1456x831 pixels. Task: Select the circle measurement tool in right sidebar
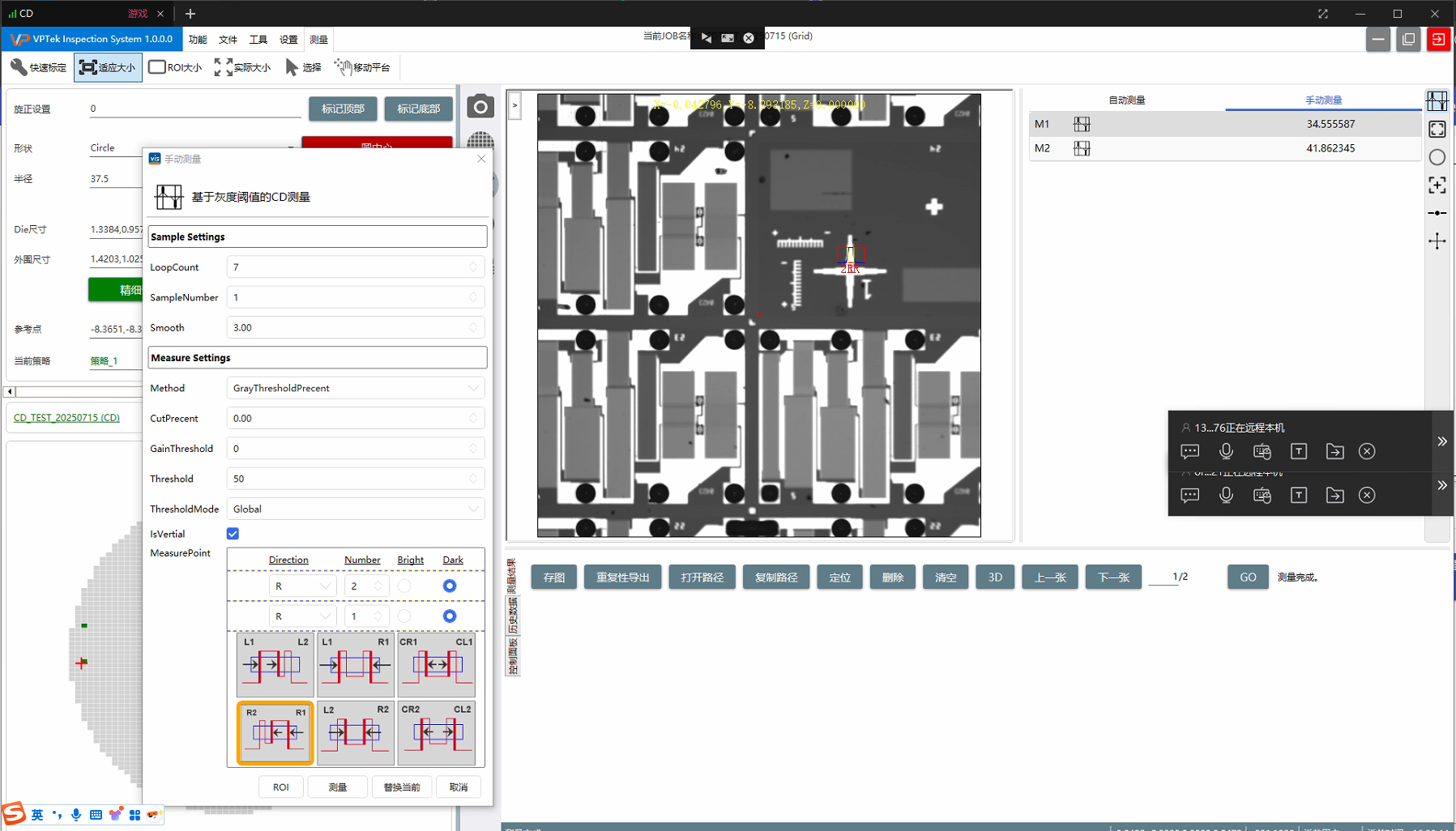[x=1437, y=157]
